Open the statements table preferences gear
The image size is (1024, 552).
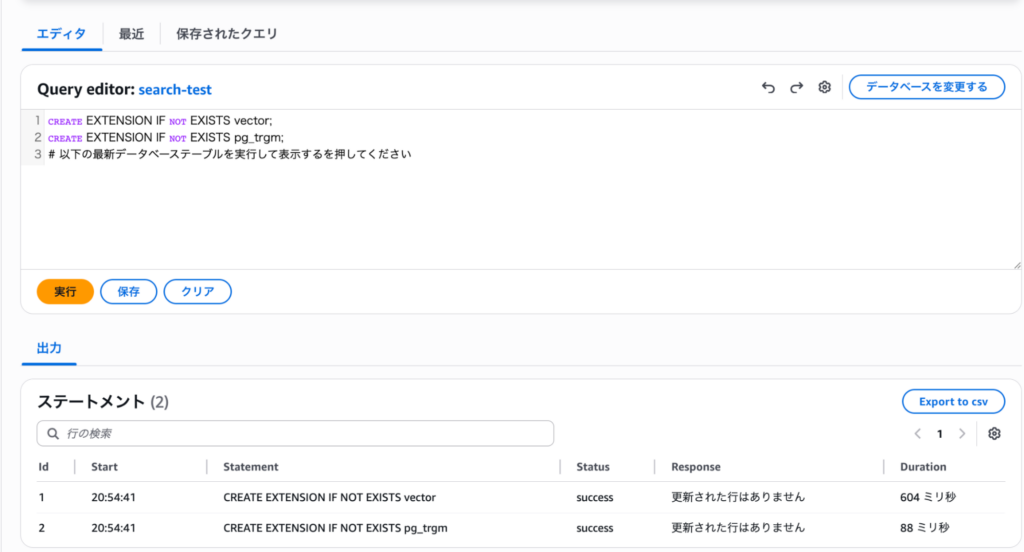tap(993, 434)
